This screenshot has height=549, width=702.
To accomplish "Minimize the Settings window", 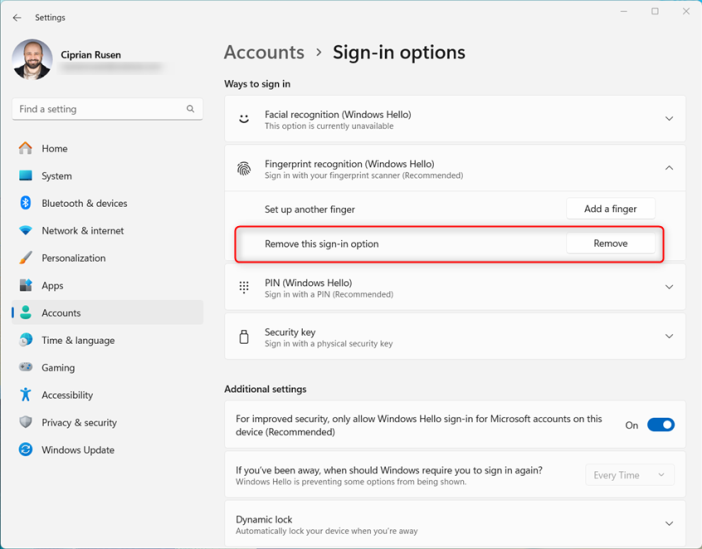I will pos(624,11).
